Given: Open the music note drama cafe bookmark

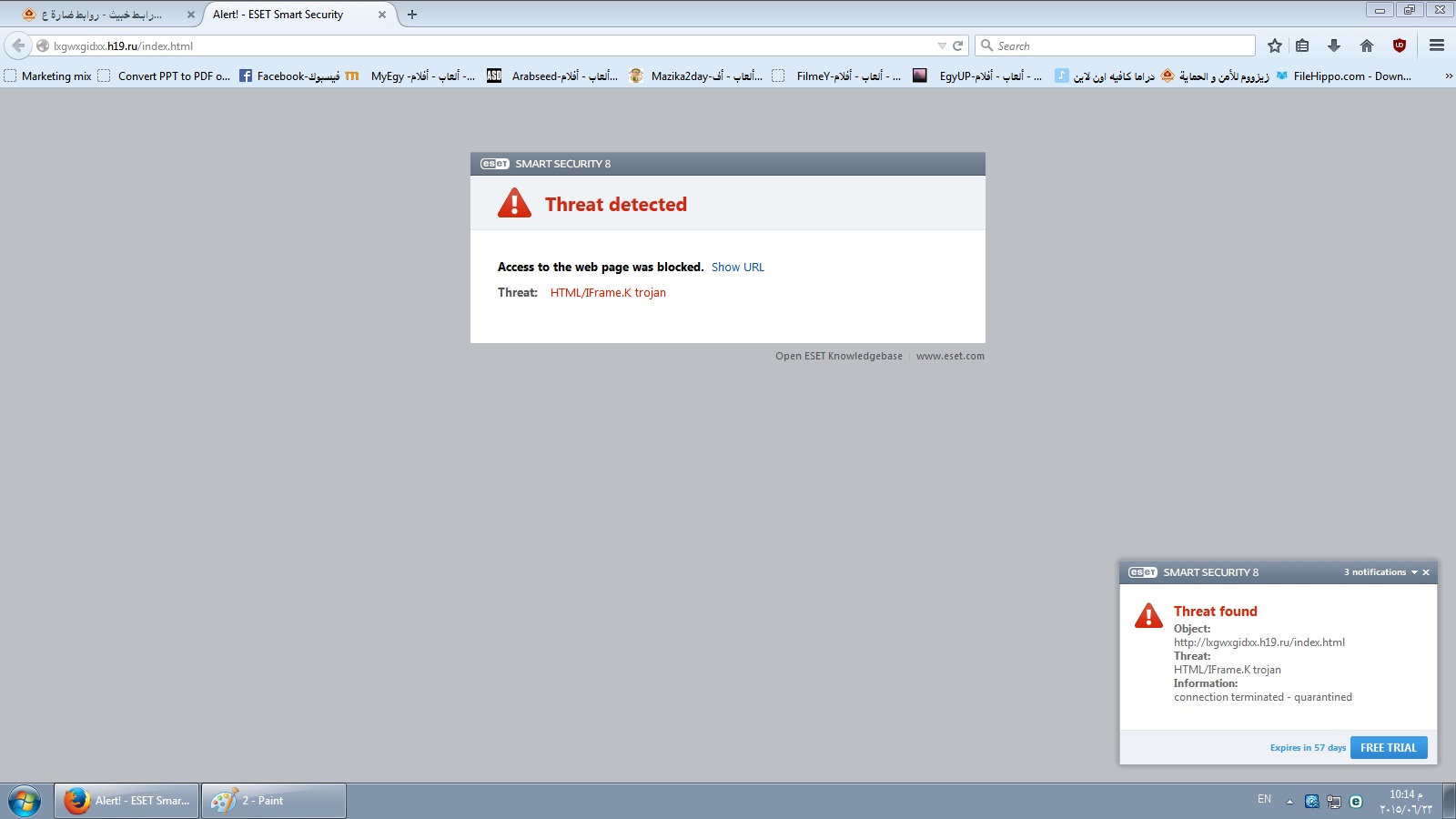Looking at the screenshot, I should tap(1105, 76).
